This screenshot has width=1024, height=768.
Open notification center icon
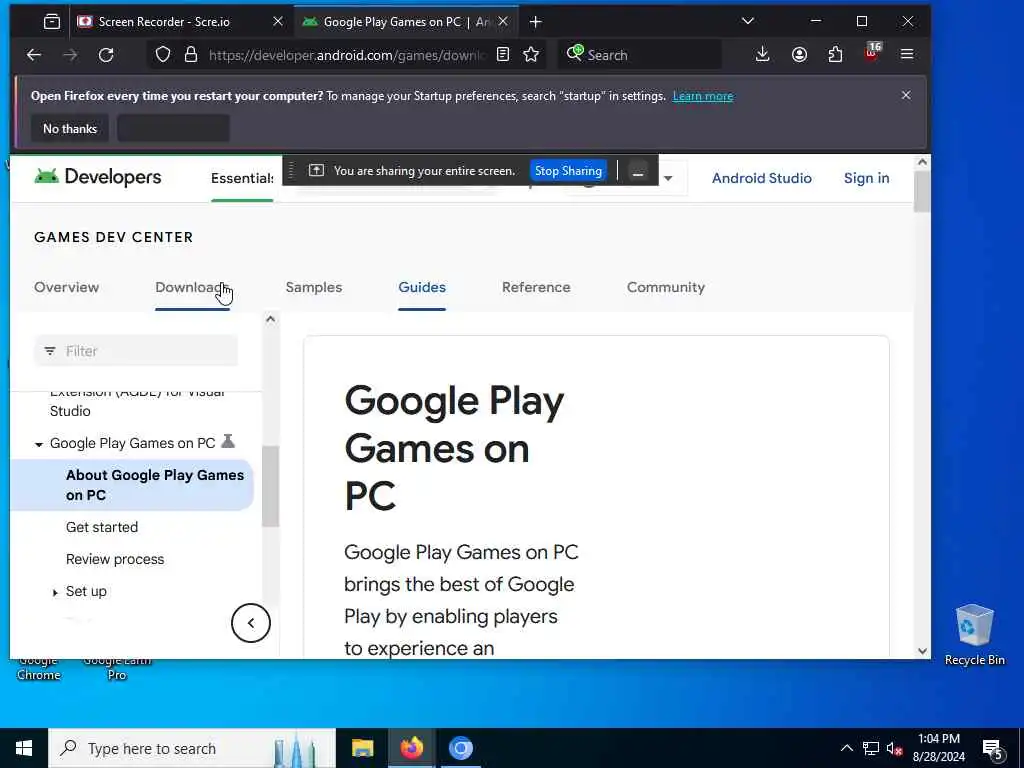point(993,750)
